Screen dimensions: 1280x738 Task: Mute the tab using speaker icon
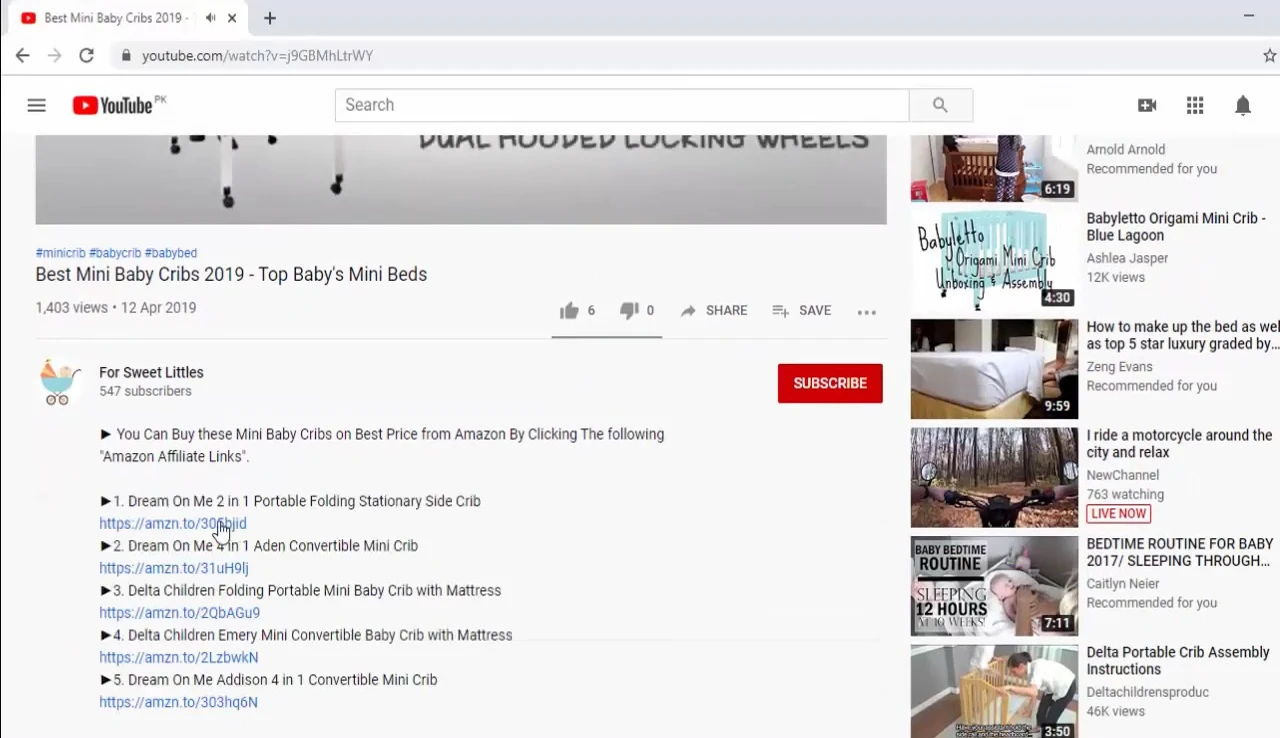210,18
